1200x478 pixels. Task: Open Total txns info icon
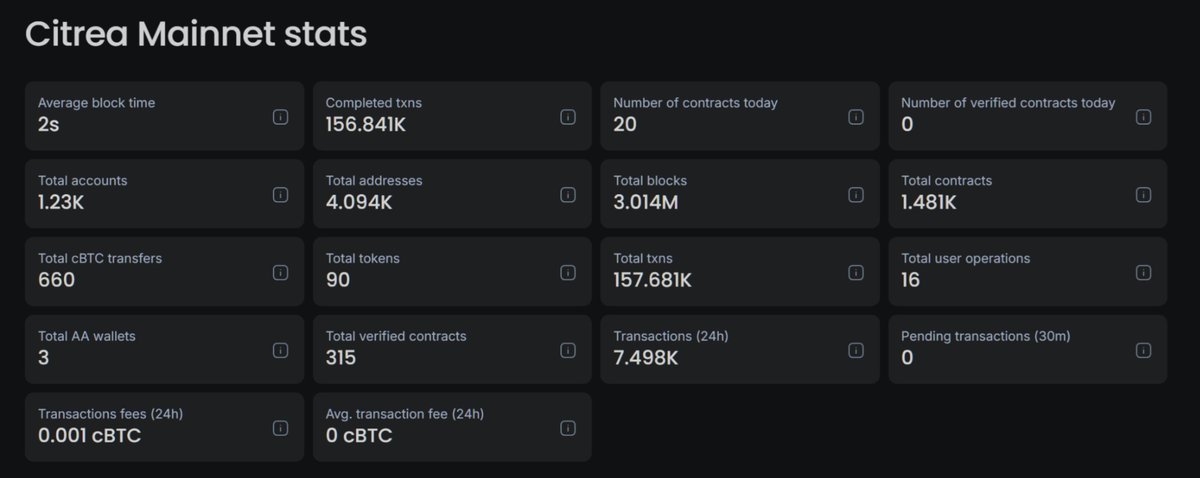click(x=856, y=272)
